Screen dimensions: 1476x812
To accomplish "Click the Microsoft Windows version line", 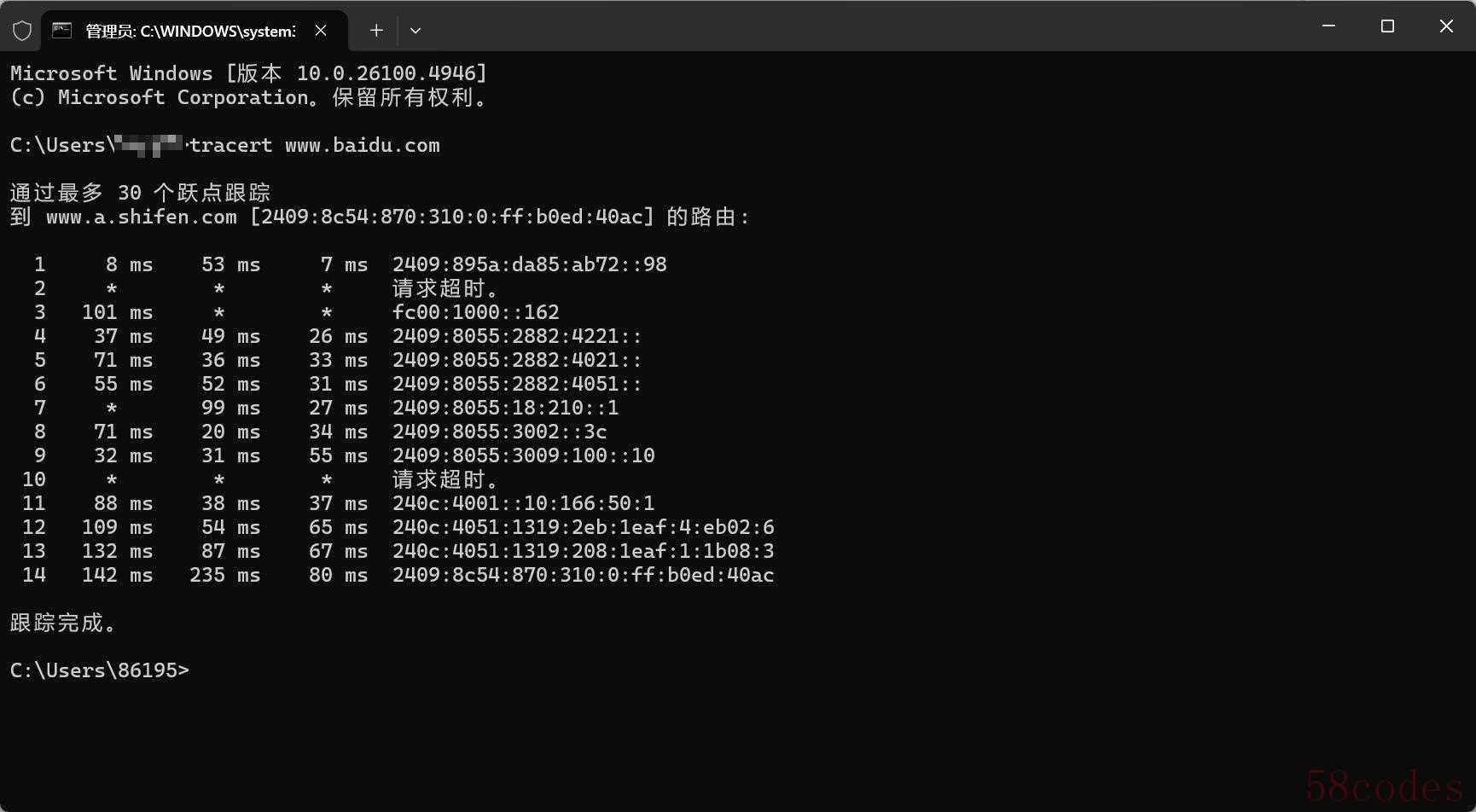I will pyautogui.click(x=248, y=73).
